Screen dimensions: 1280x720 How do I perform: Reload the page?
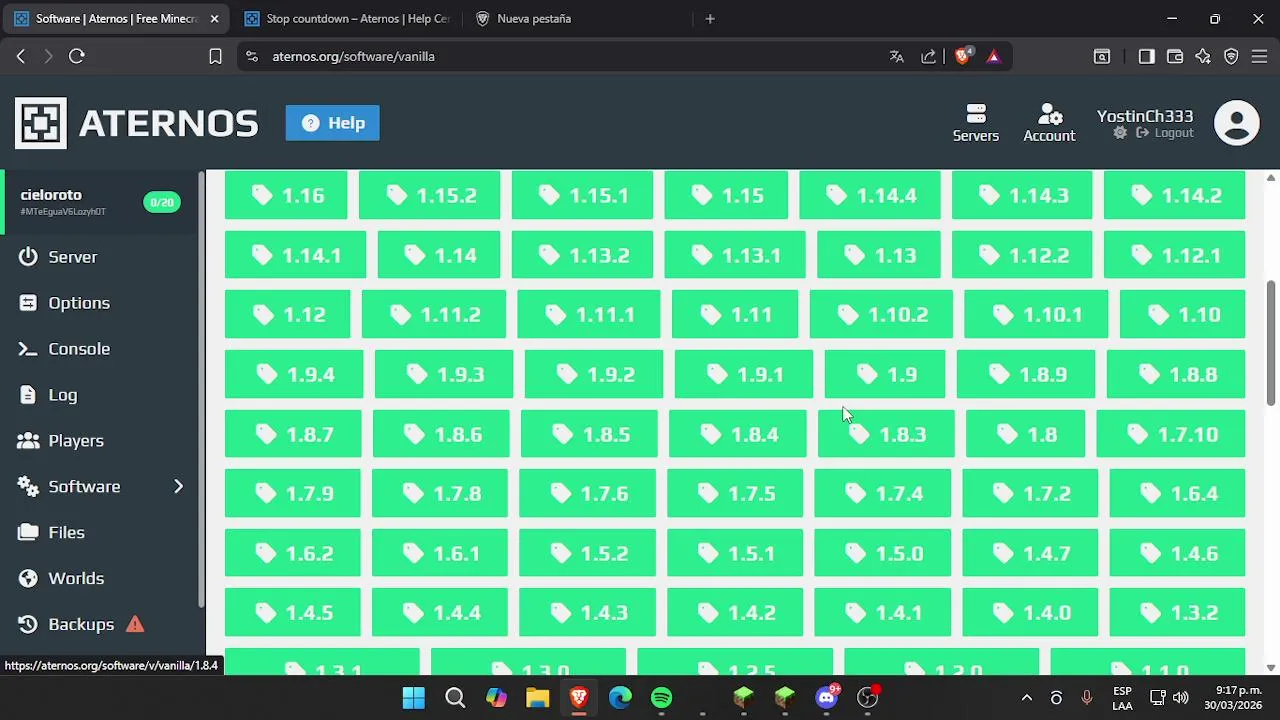77,57
